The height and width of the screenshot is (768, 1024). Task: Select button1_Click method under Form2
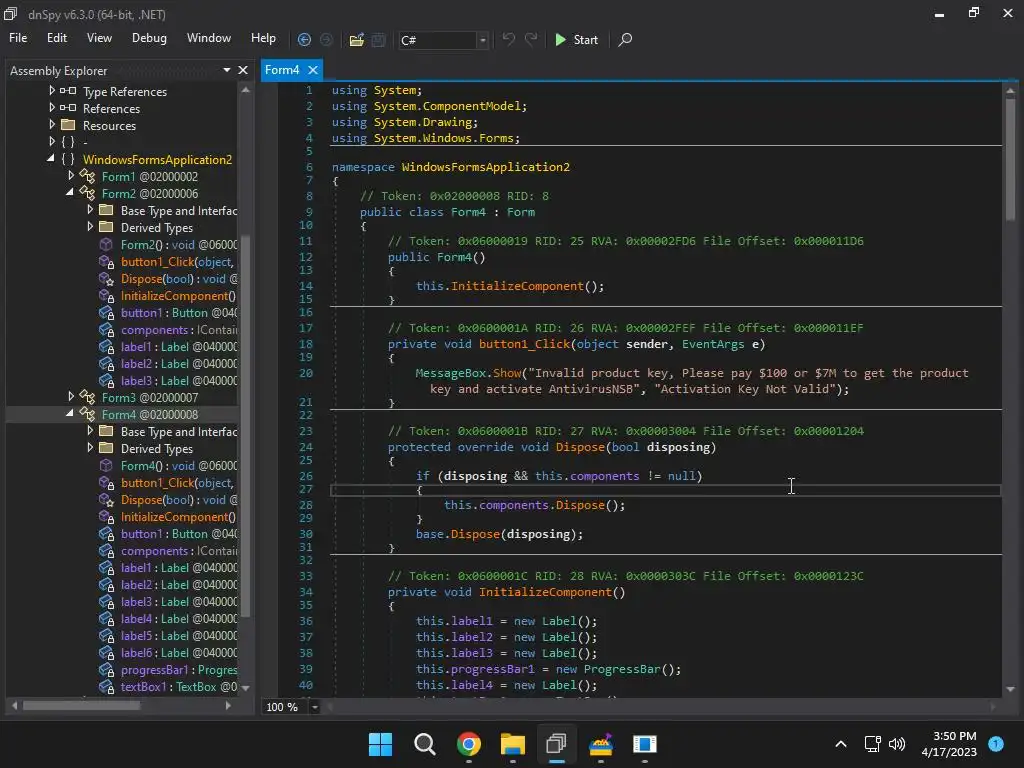coord(177,262)
